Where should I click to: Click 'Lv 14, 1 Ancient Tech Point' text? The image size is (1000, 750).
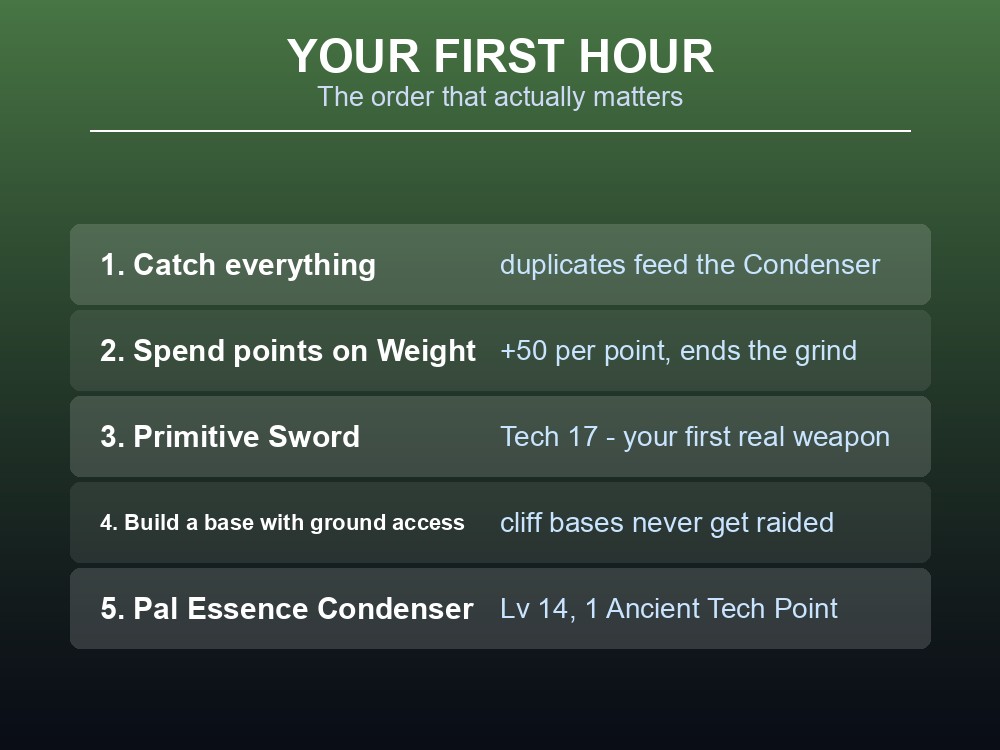[x=668, y=608]
